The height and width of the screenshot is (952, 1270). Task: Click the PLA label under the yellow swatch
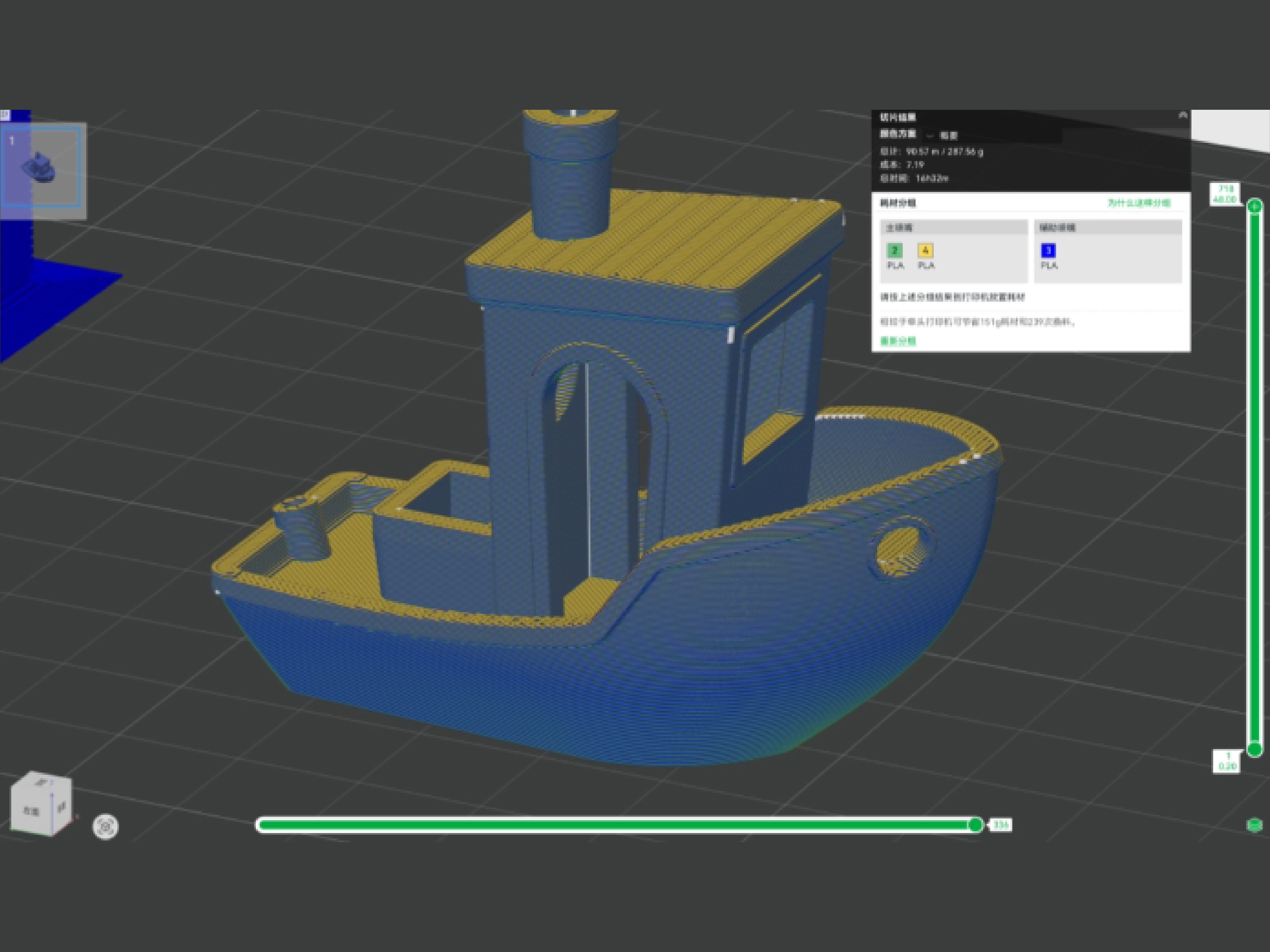click(x=925, y=265)
